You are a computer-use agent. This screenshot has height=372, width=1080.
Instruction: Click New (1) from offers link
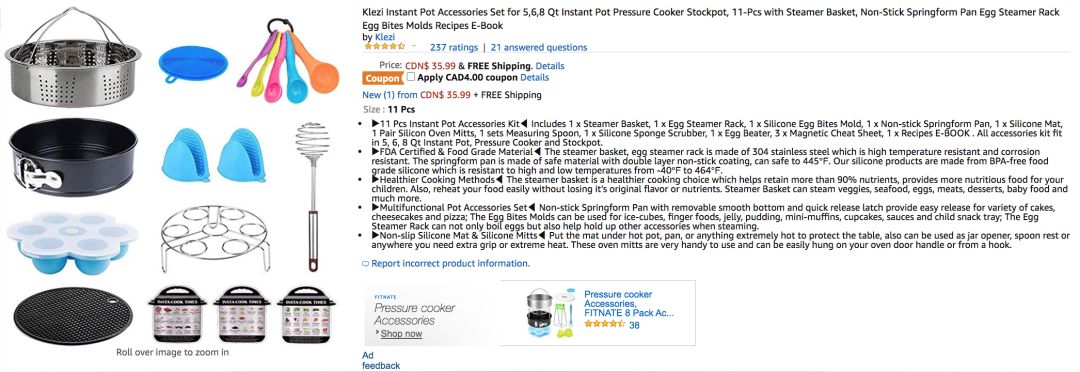tap(416, 95)
